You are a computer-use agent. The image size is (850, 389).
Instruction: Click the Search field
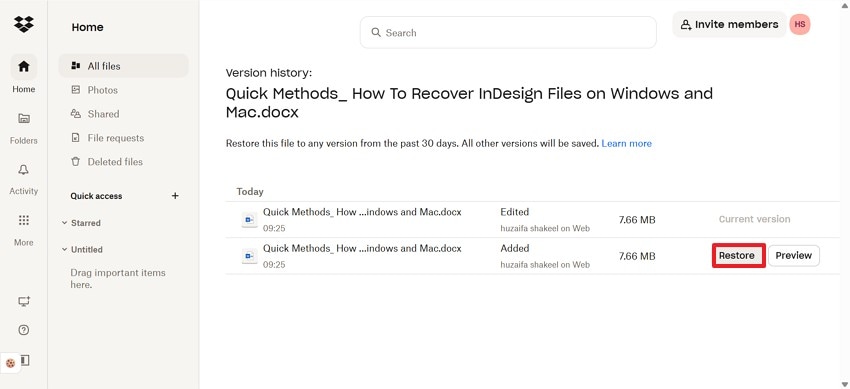click(508, 33)
